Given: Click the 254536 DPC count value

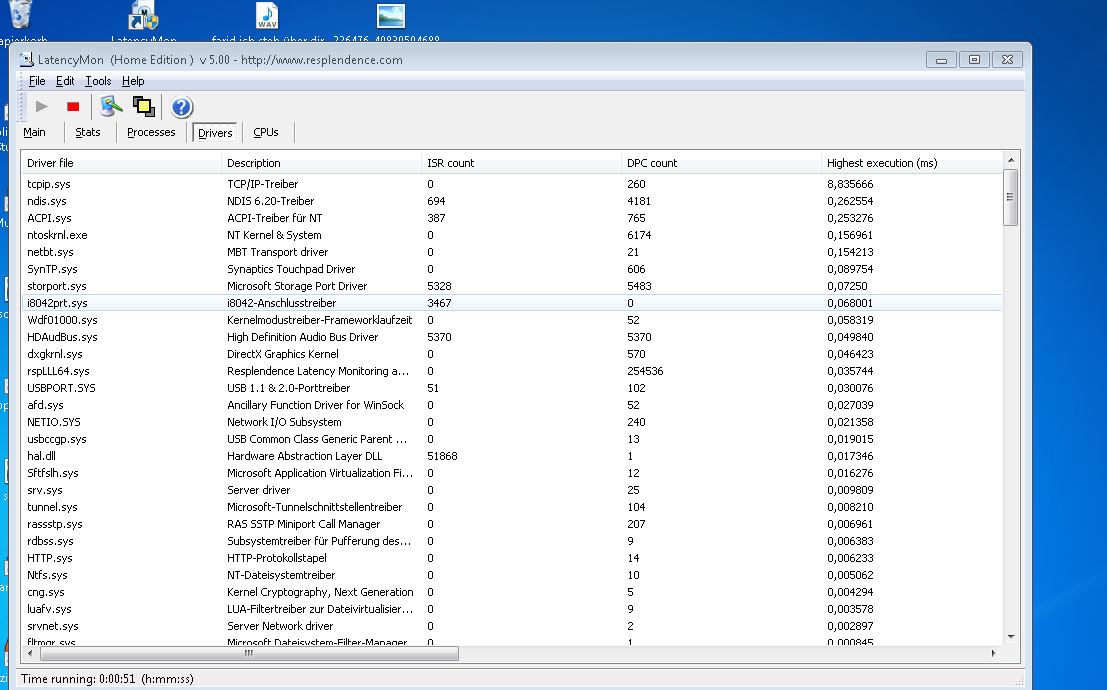Looking at the screenshot, I should 645,371.
